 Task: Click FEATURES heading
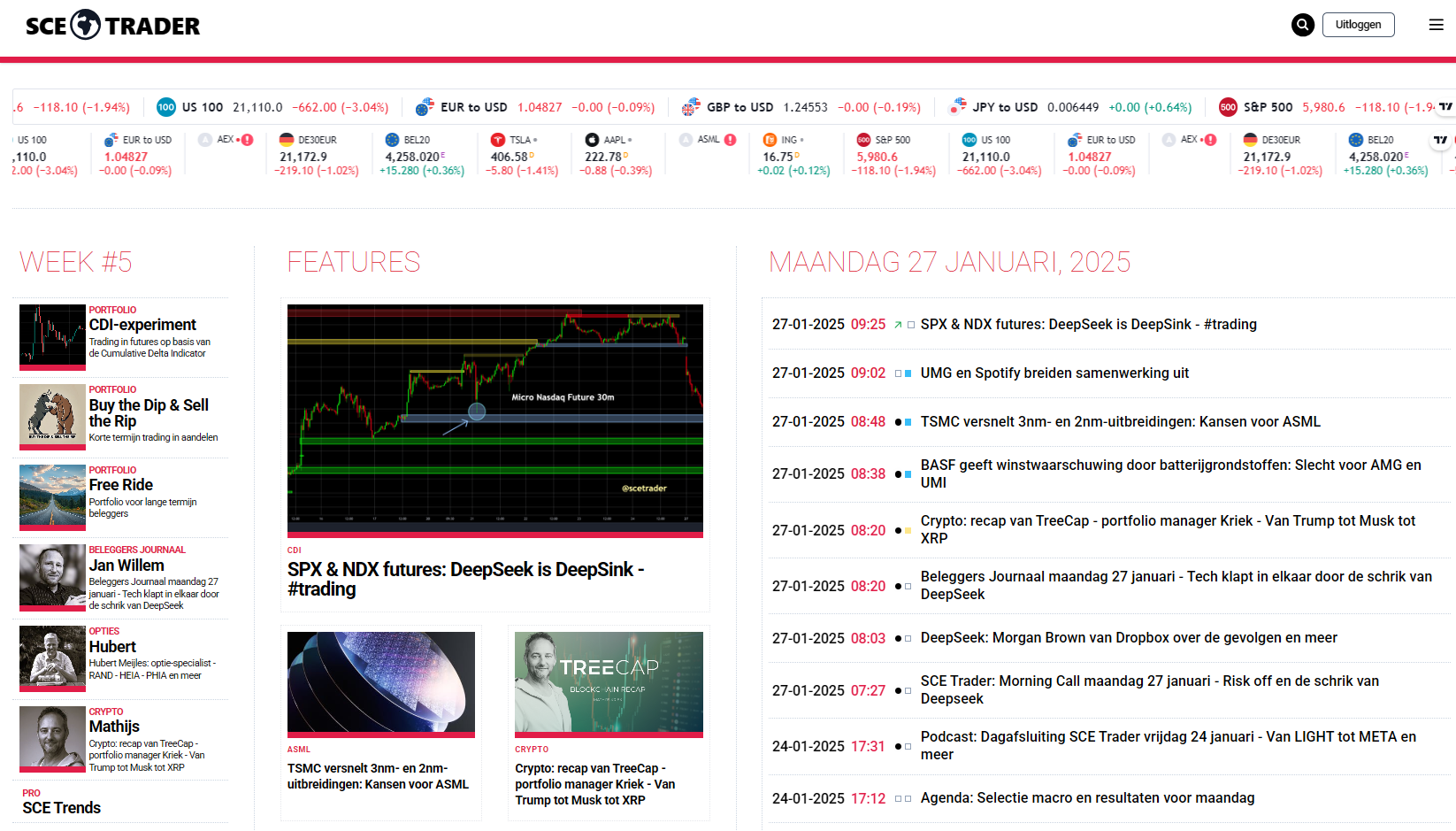pyautogui.click(x=354, y=262)
